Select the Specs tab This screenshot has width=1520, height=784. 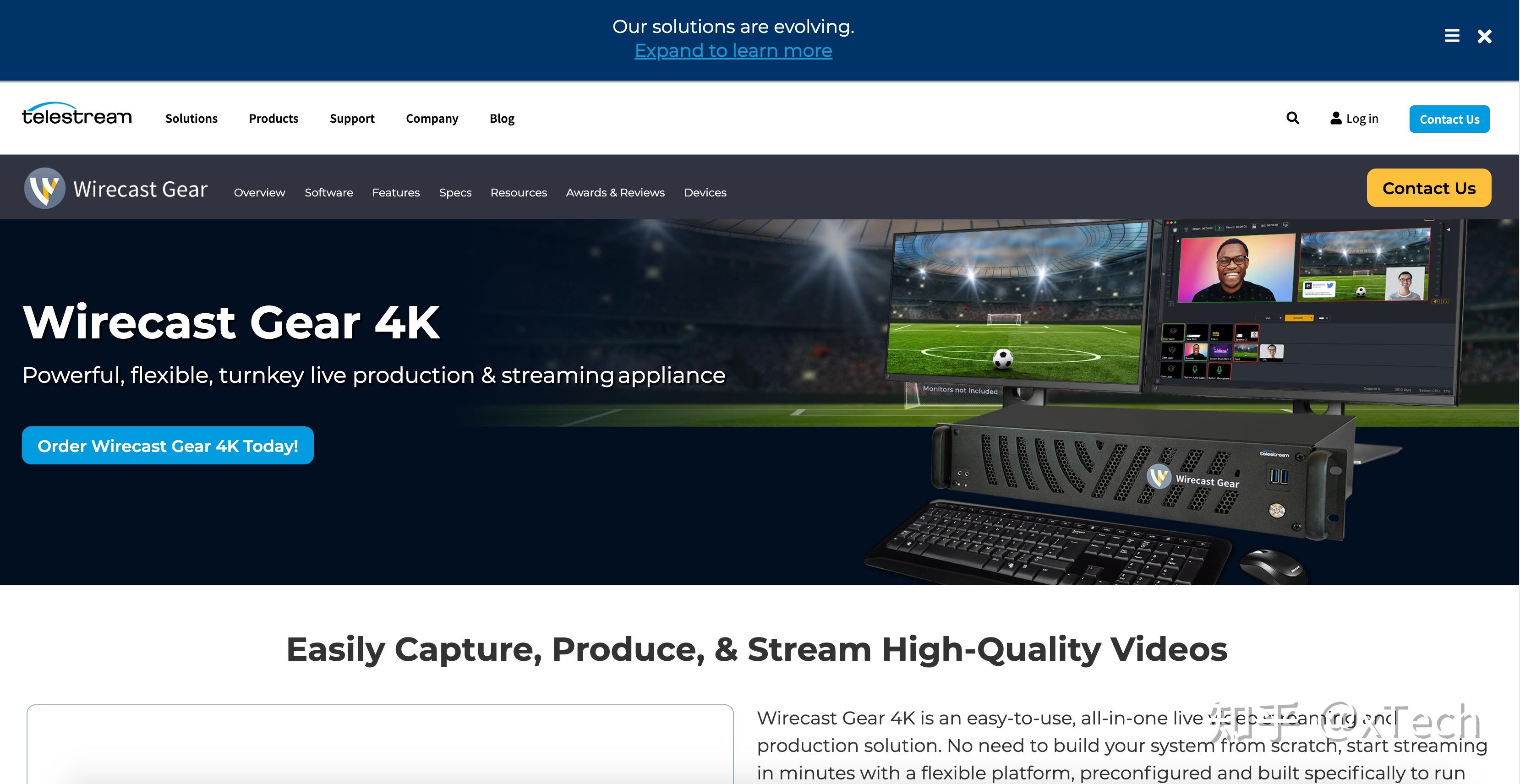pos(455,192)
